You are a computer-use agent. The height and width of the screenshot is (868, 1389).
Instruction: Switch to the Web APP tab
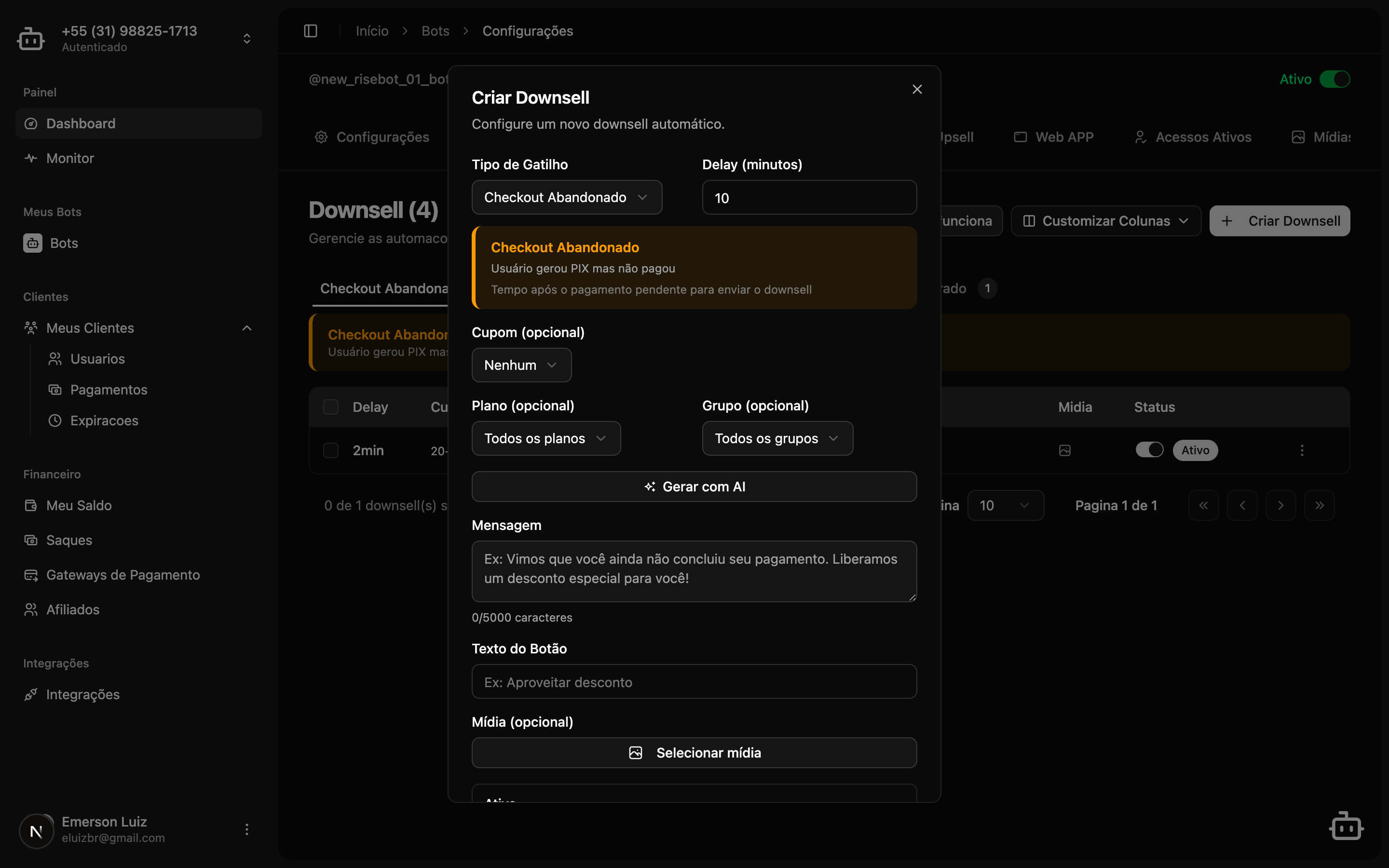pos(1054,137)
